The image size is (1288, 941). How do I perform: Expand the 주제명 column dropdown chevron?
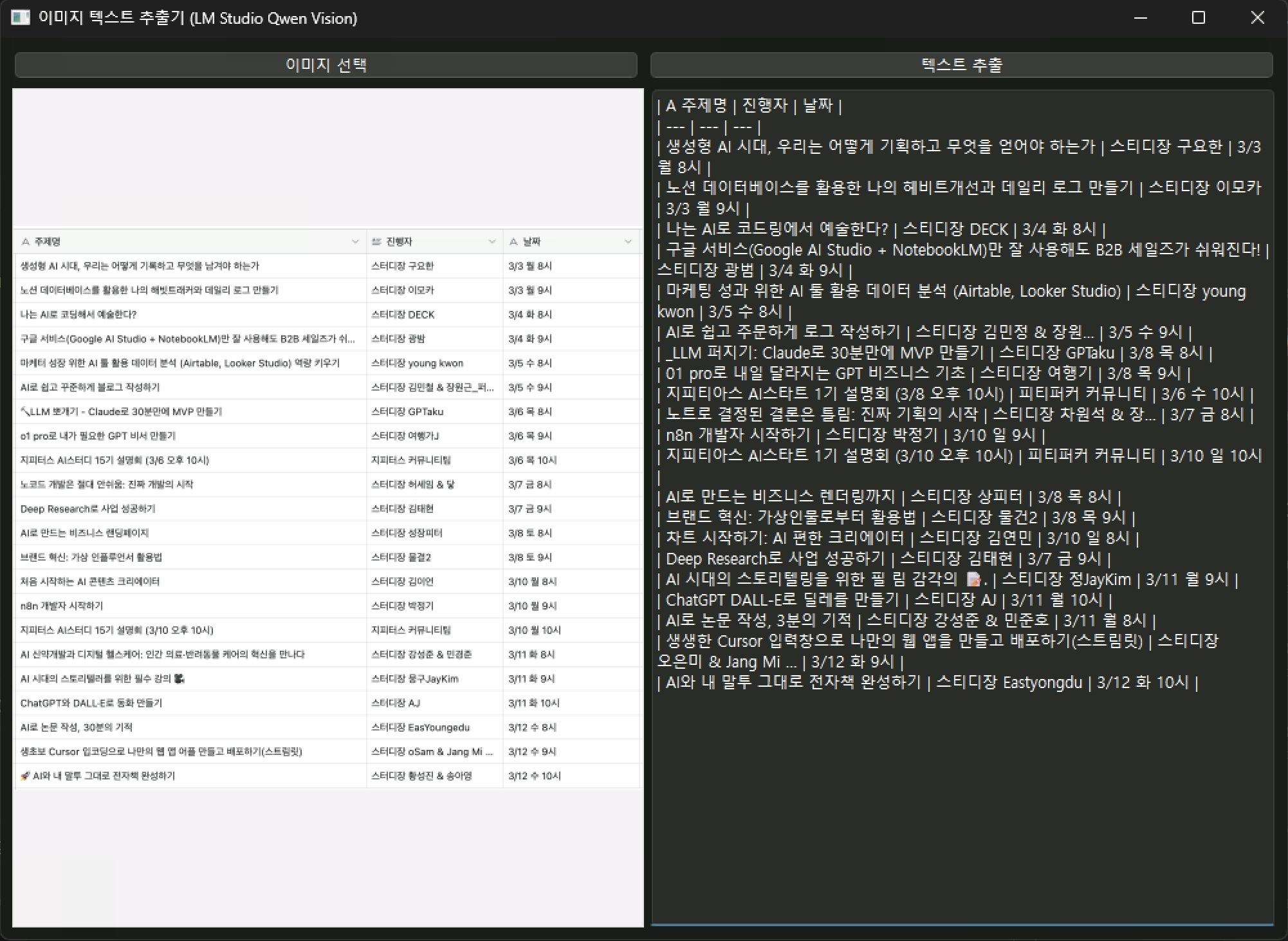pos(355,242)
